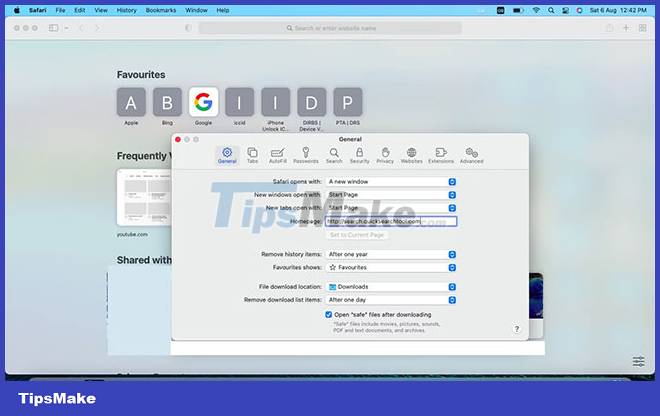This screenshot has width=660, height=416.
Task: Open the Apple favourite tile
Action: [131, 101]
